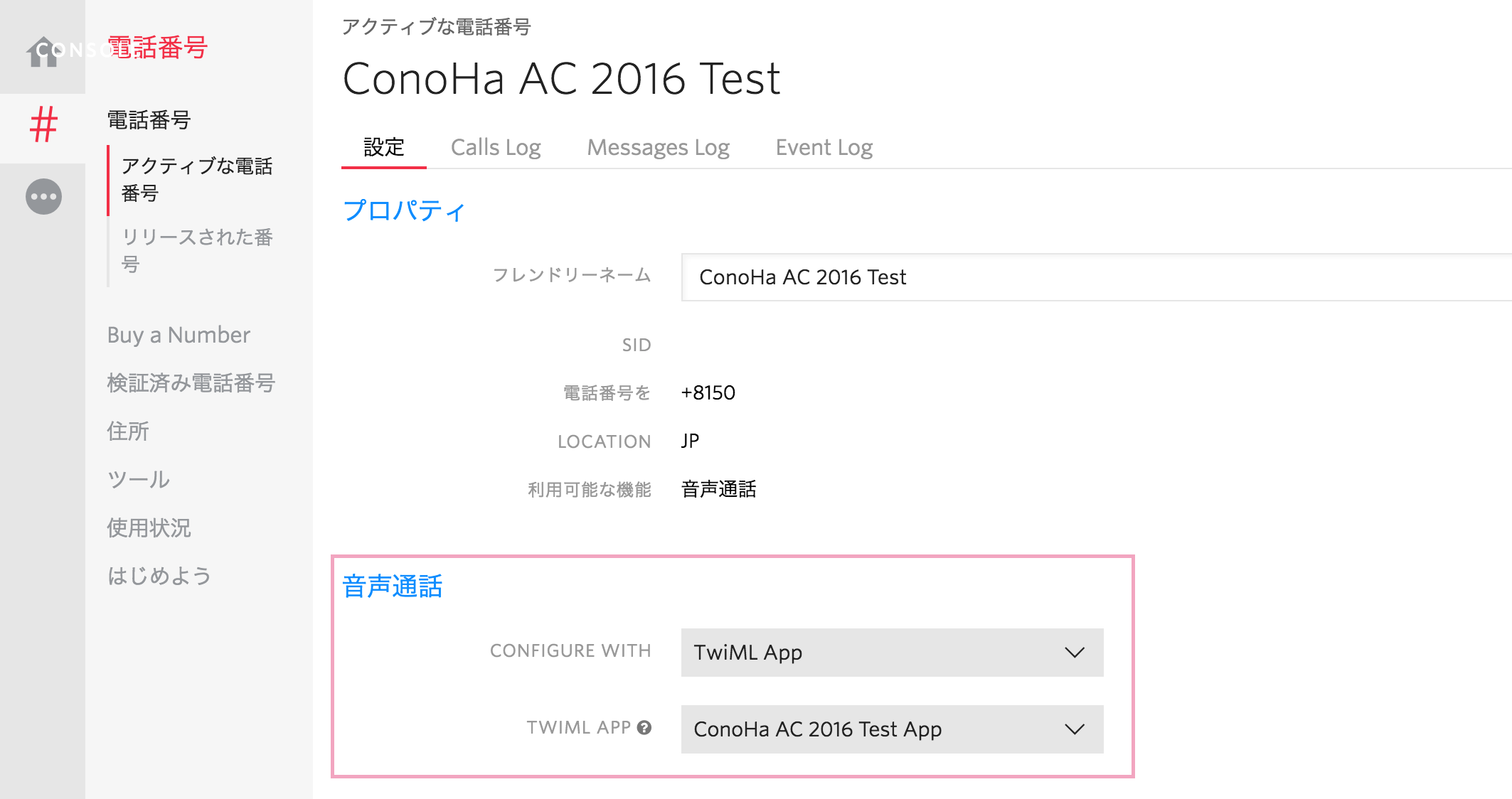Select the 設定 tab
The width and height of the screenshot is (1512, 799).
[x=383, y=146]
